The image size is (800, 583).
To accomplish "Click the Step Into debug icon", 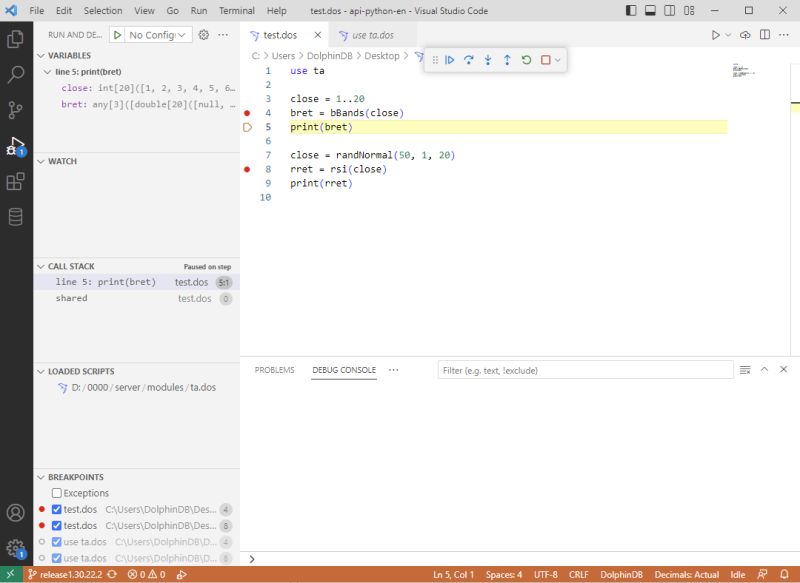I will [x=487, y=60].
